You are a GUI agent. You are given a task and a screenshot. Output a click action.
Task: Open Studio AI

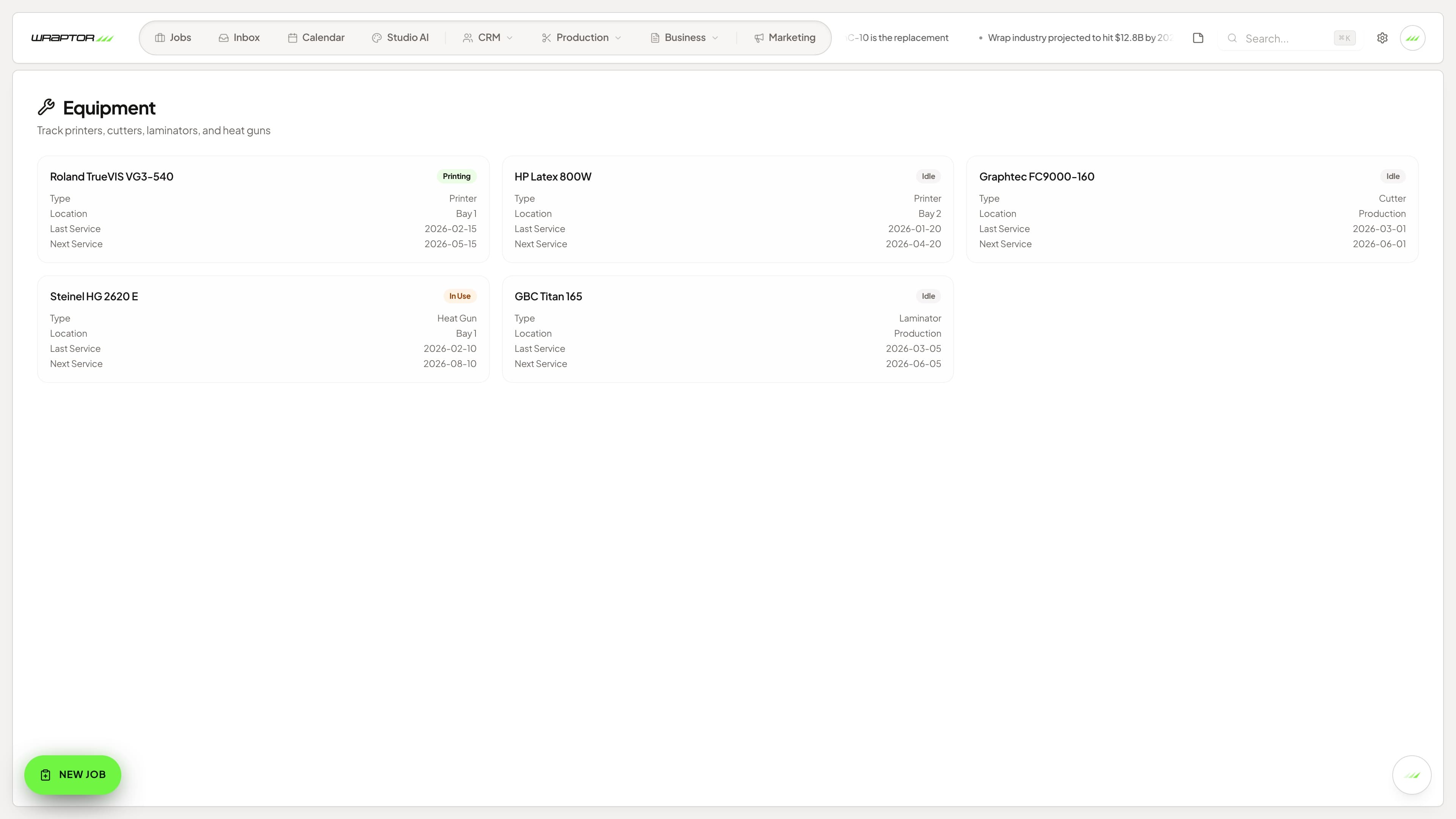point(400,38)
